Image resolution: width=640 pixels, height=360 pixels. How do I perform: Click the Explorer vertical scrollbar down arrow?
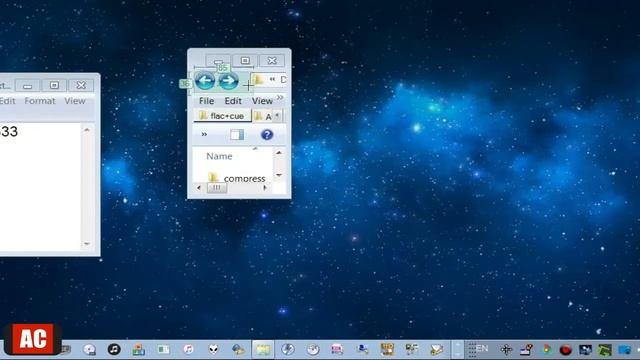click(x=279, y=175)
